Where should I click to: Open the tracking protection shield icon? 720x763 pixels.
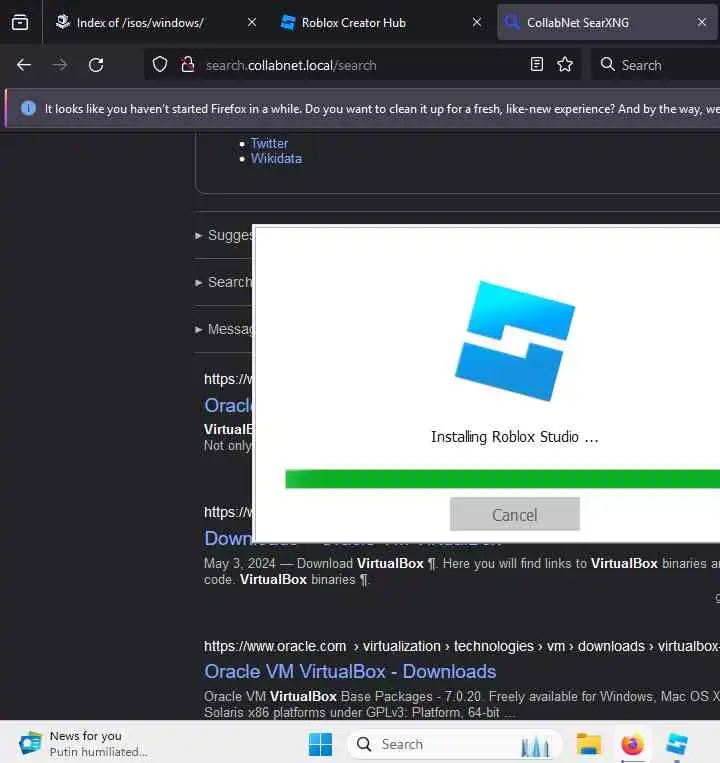point(160,64)
